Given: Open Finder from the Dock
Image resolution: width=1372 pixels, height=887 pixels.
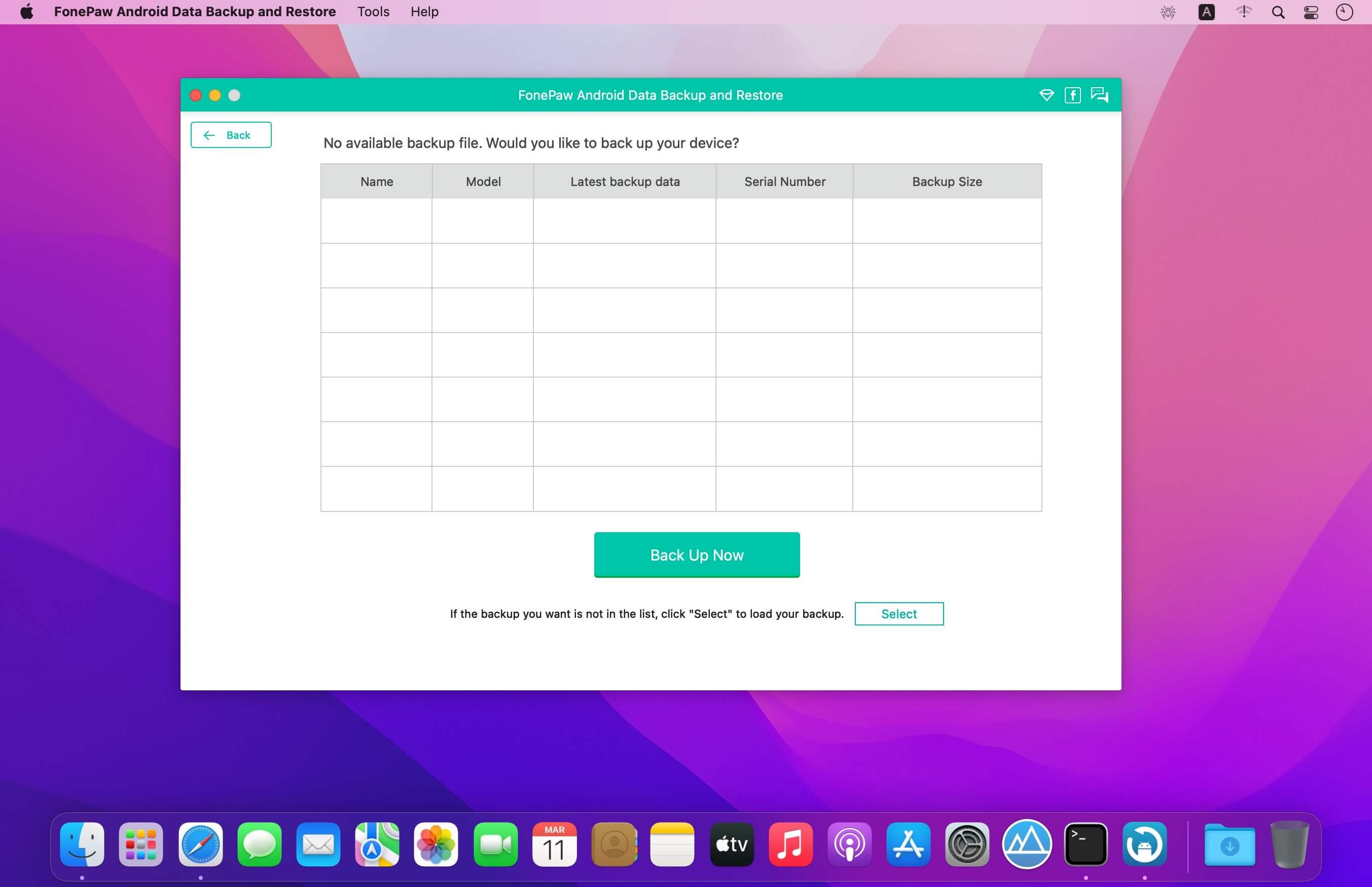Looking at the screenshot, I should 82,844.
